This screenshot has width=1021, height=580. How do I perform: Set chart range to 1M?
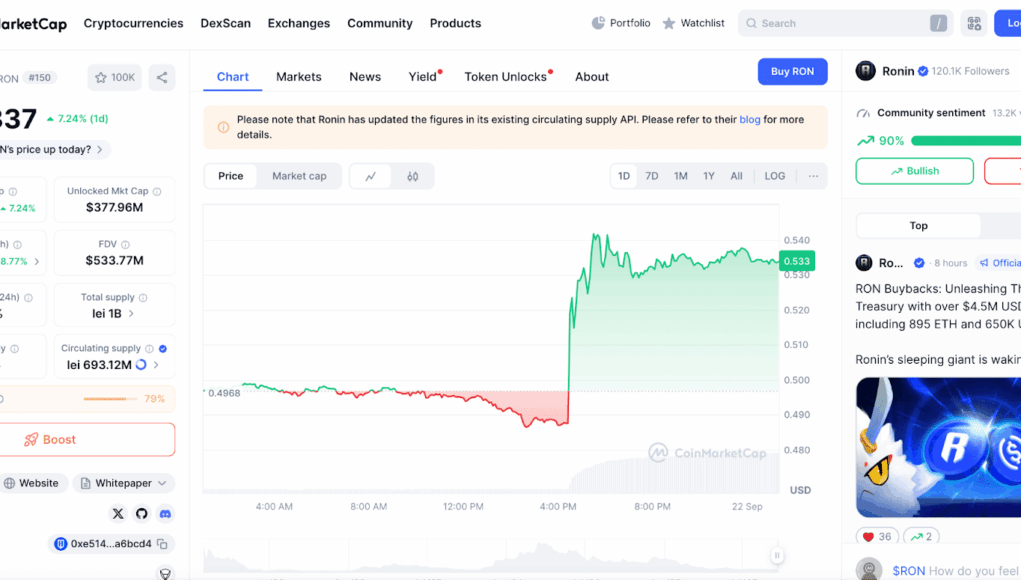680,176
